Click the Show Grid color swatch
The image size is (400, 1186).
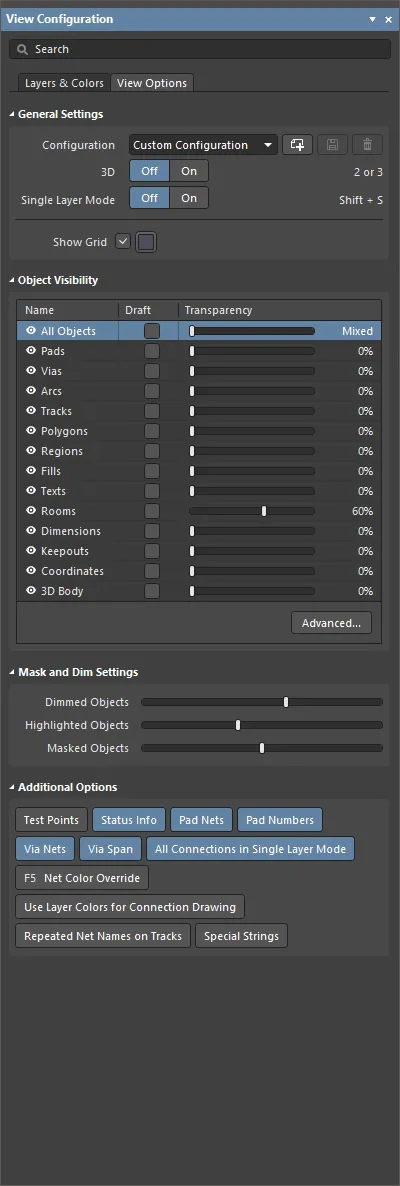(x=146, y=242)
